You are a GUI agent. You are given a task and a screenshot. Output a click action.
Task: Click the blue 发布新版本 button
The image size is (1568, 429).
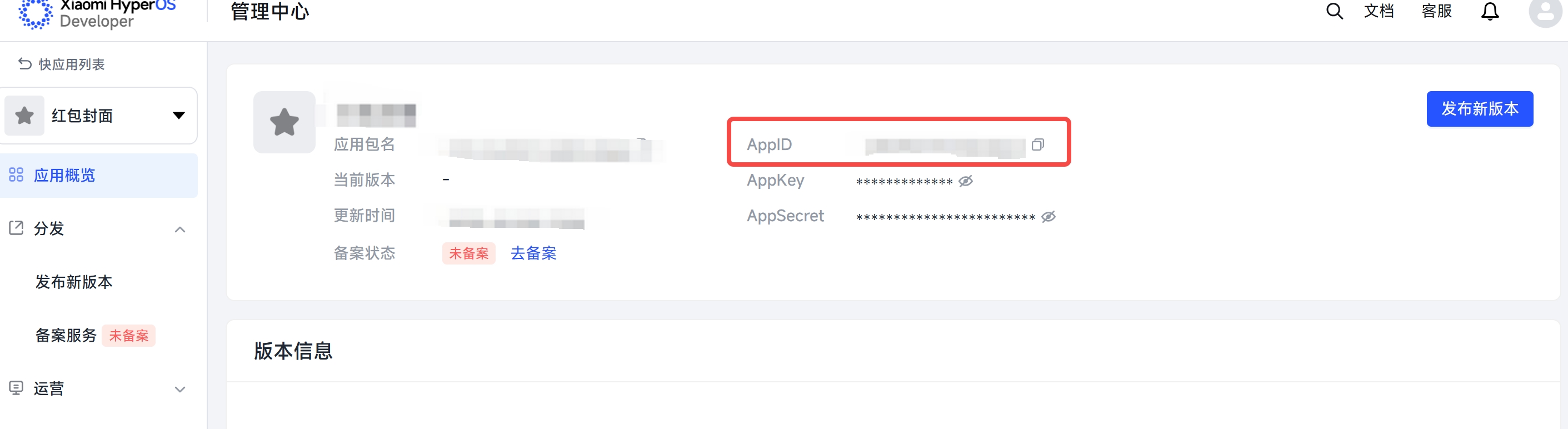tap(1479, 109)
